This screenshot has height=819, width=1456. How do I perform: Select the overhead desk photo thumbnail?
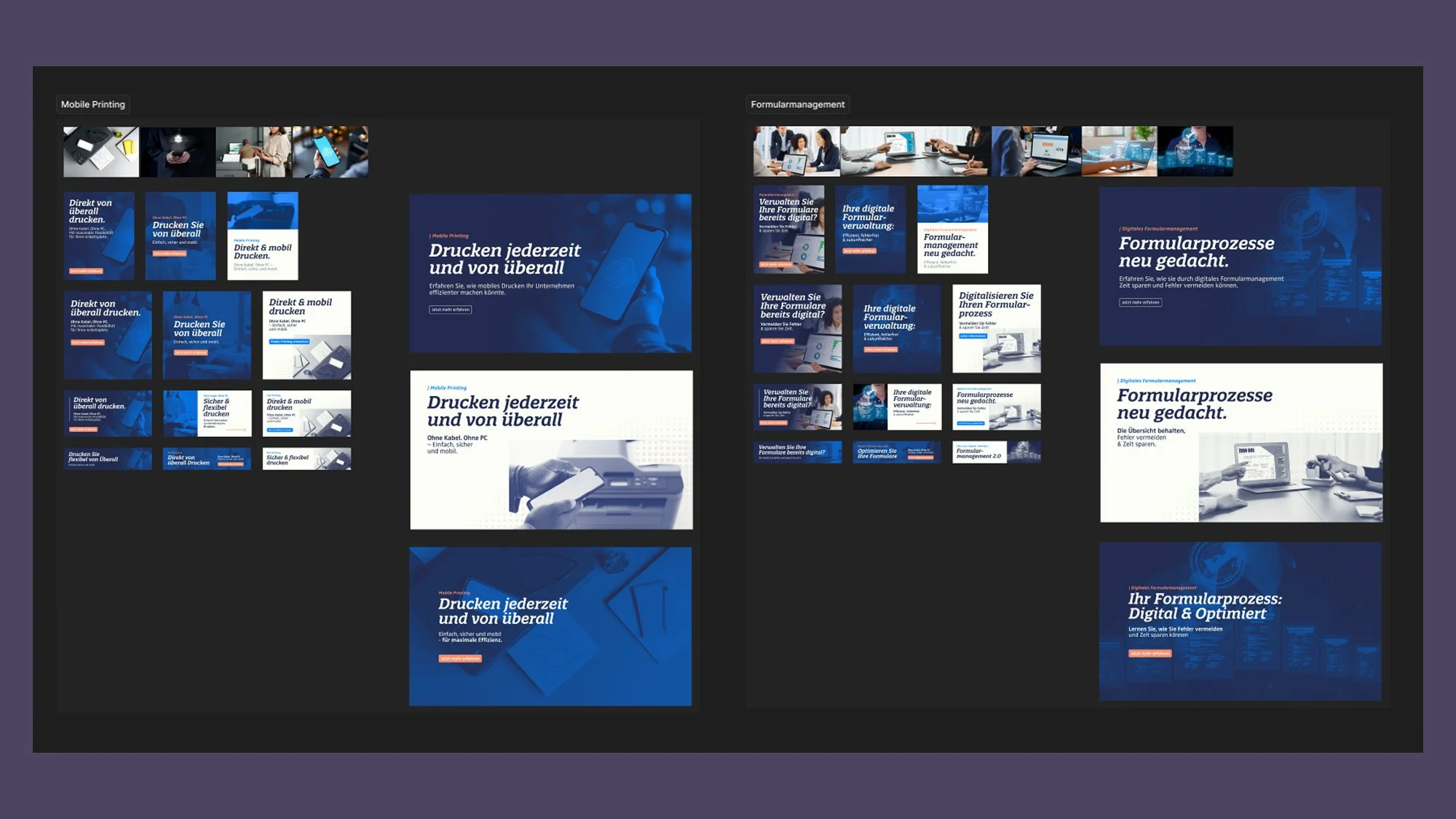click(x=100, y=151)
